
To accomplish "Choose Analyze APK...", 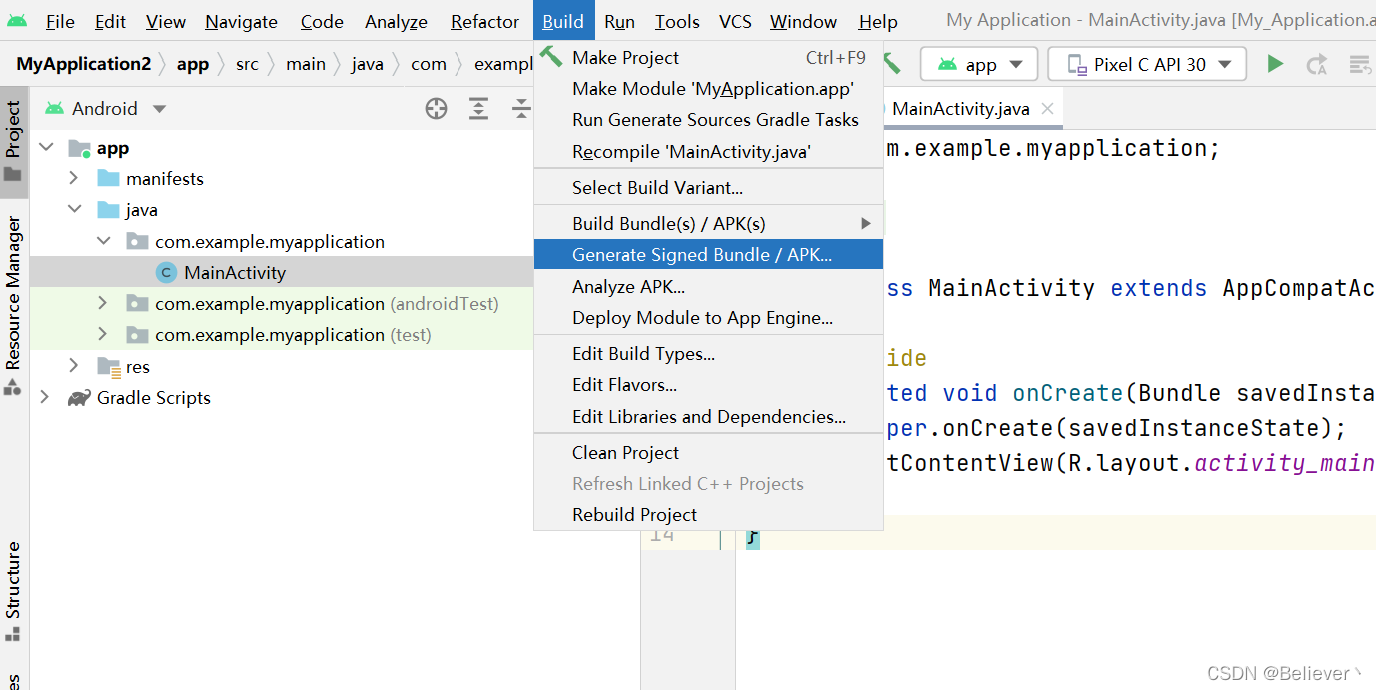I will (708, 287).
